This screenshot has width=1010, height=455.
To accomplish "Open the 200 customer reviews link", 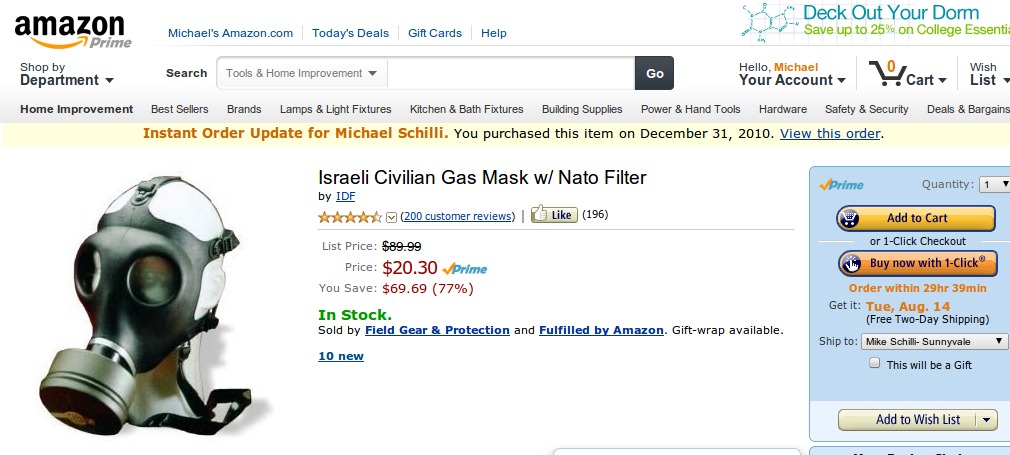I will pos(458,216).
